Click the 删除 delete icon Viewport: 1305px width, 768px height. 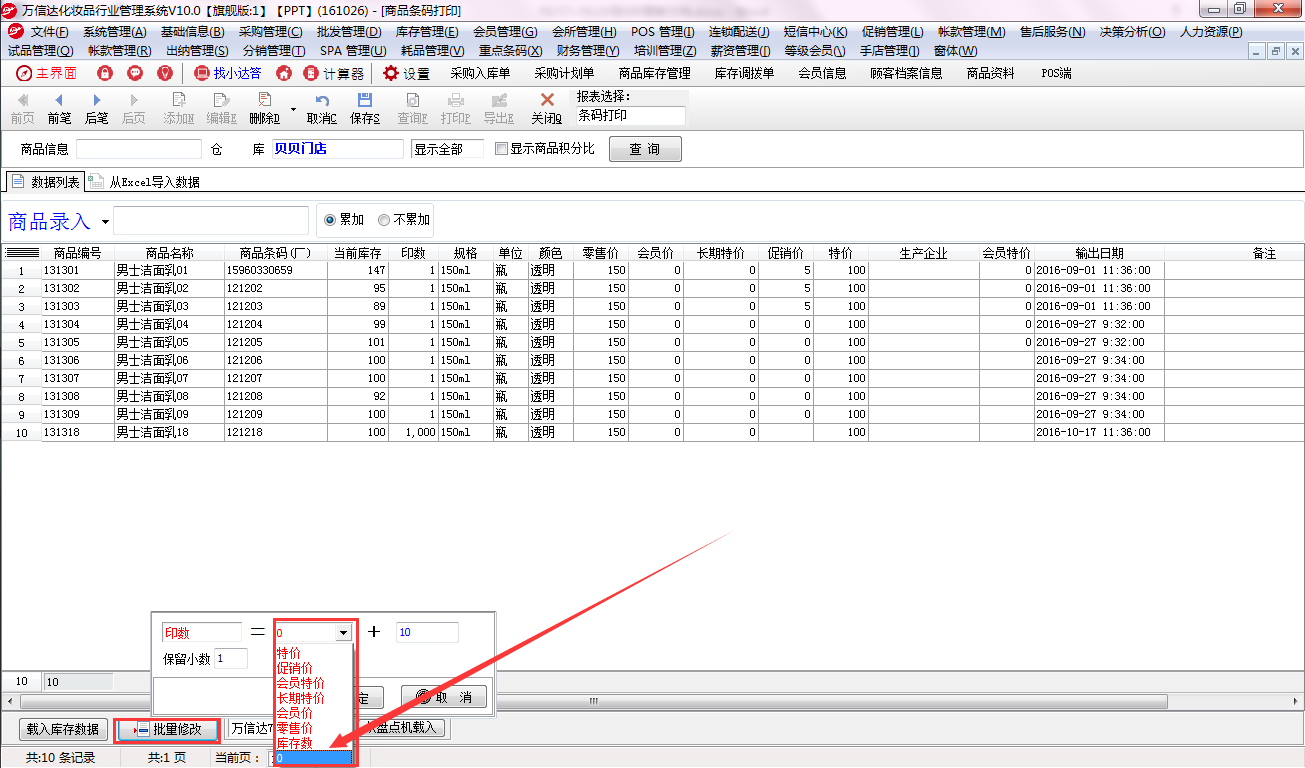click(x=265, y=109)
